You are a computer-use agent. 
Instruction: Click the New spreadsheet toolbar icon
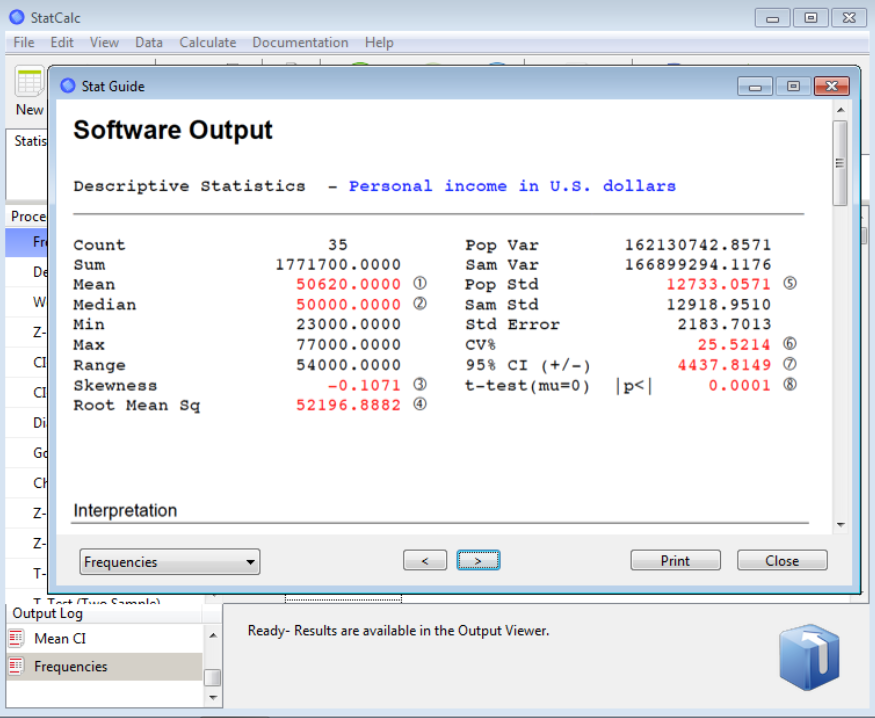pyautogui.click(x=30, y=84)
